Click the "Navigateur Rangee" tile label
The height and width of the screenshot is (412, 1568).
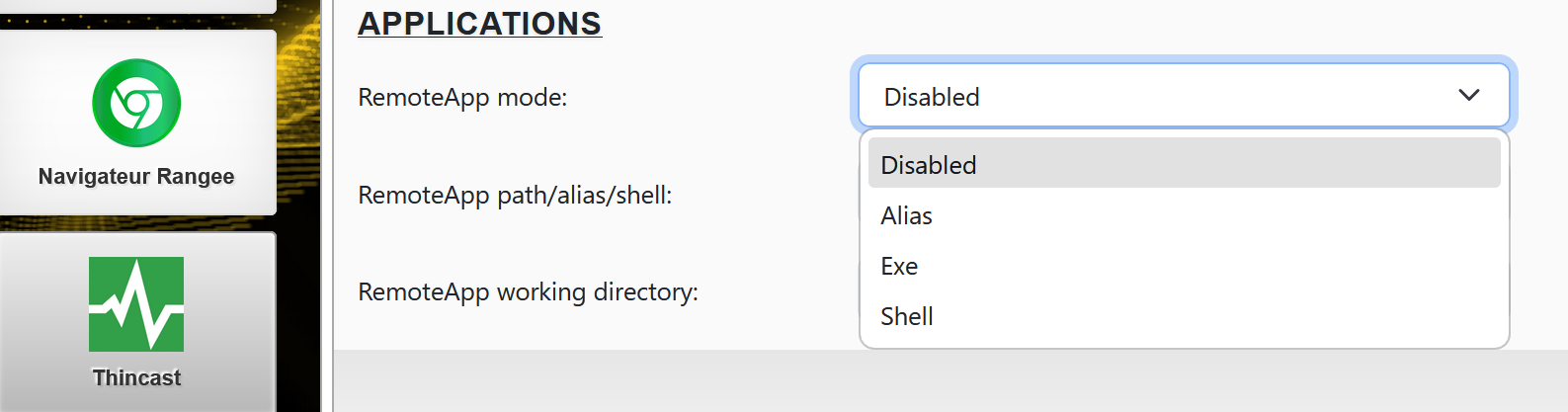[x=136, y=177]
